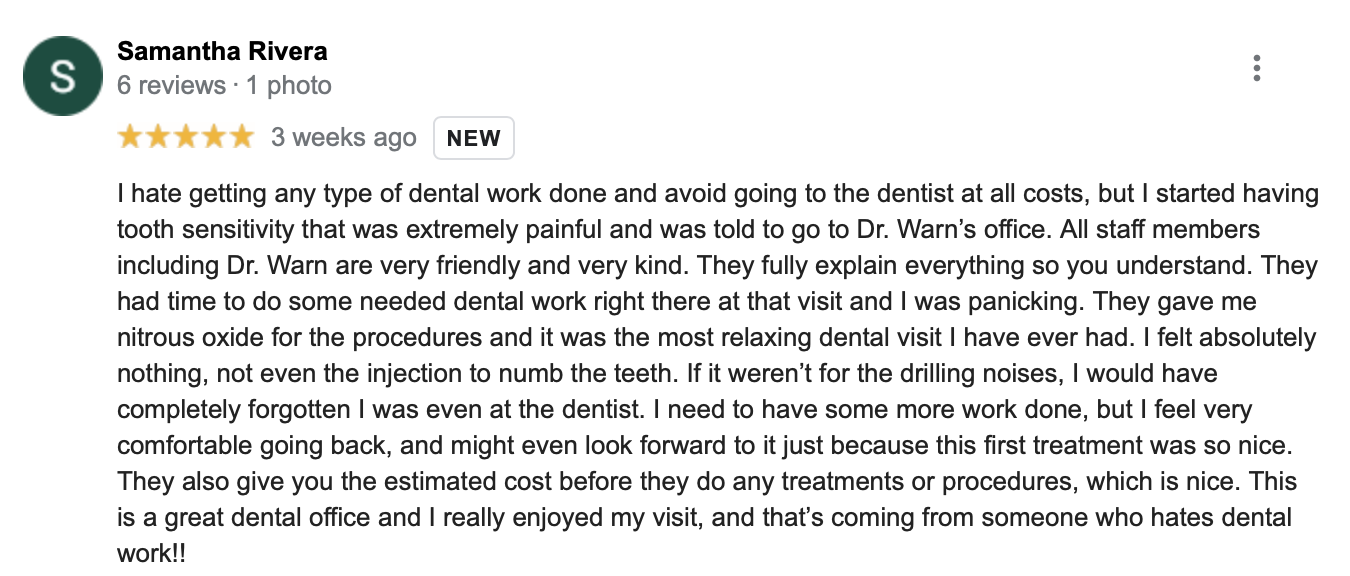The width and height of the screenshot is (1350, 576).
Task: Open Samantha Rivera's profile name link
Action: click(x=222, y=51)
